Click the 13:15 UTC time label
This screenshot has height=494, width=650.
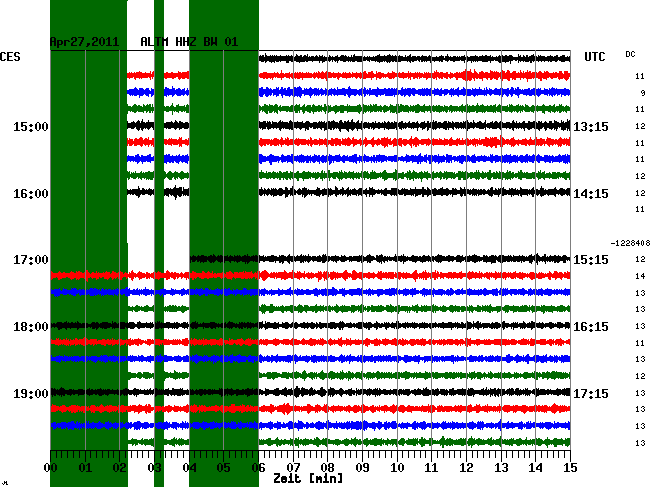coord(591,127)
